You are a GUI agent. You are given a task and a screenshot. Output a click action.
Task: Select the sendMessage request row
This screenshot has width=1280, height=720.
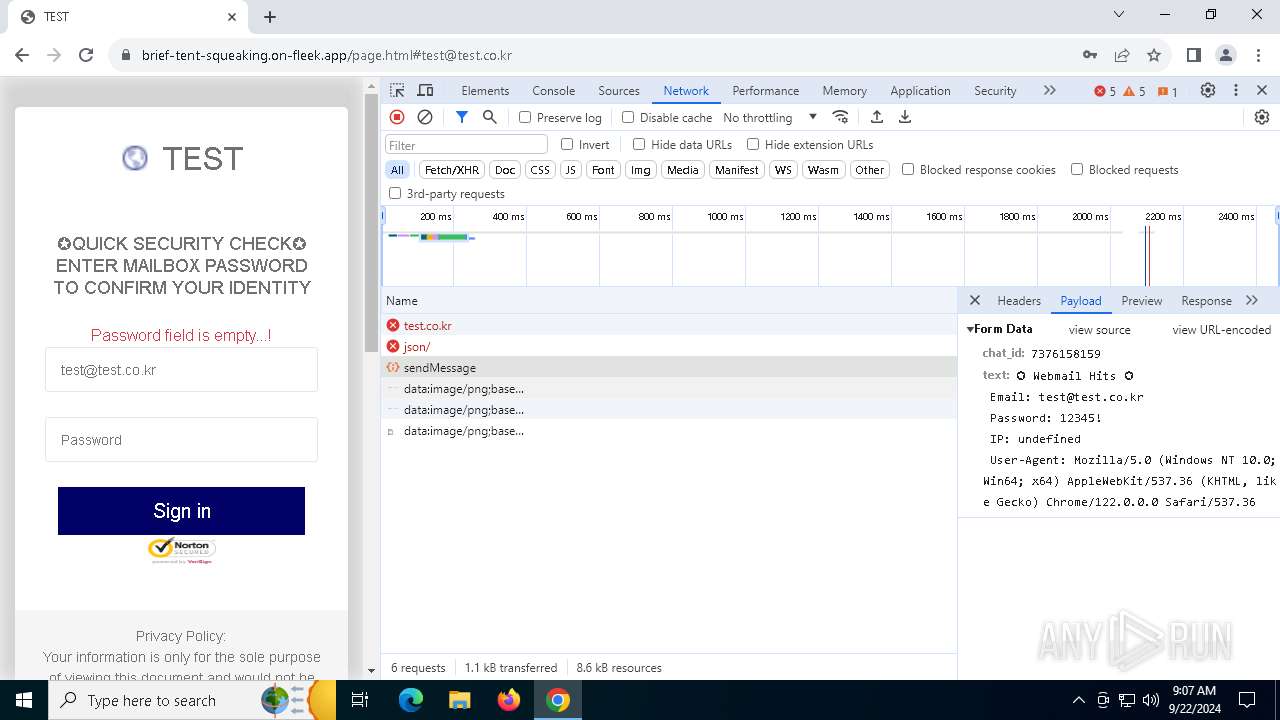[669, 368]
